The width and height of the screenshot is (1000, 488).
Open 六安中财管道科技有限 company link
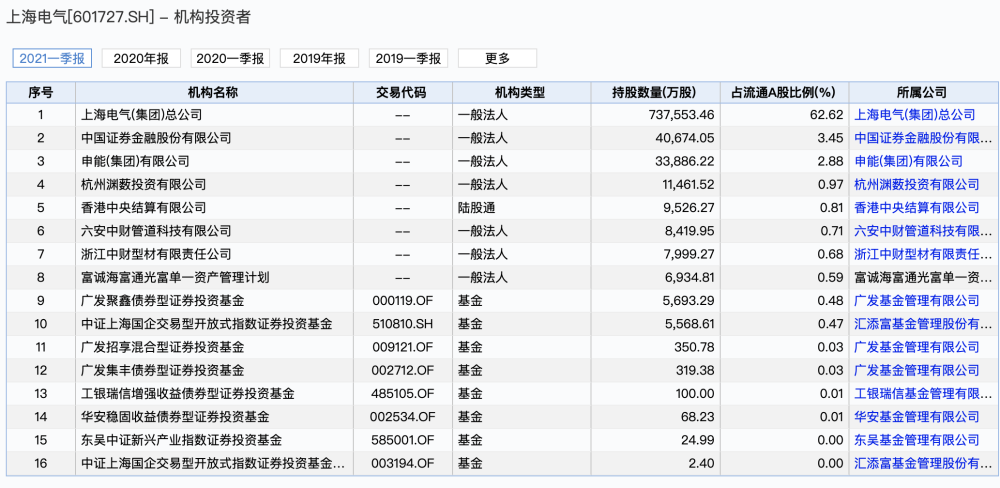point(923,231)
